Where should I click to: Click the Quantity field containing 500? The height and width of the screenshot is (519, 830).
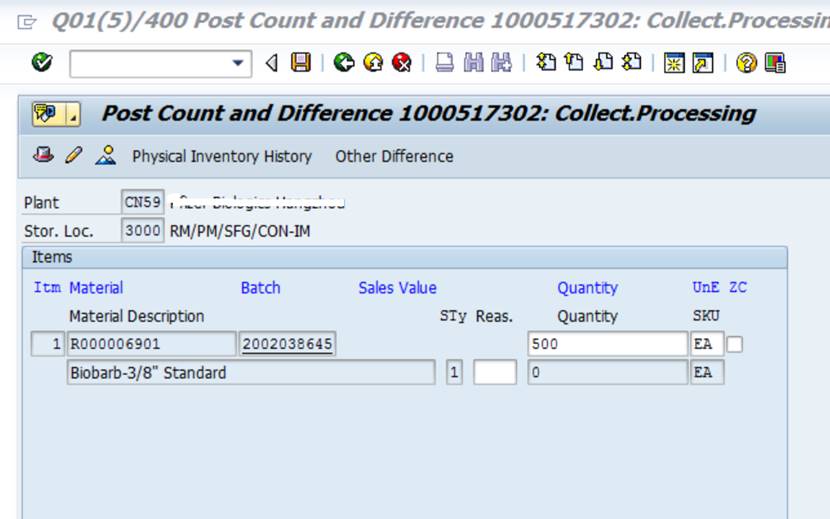pyautogui.click(x=608, y=344)
